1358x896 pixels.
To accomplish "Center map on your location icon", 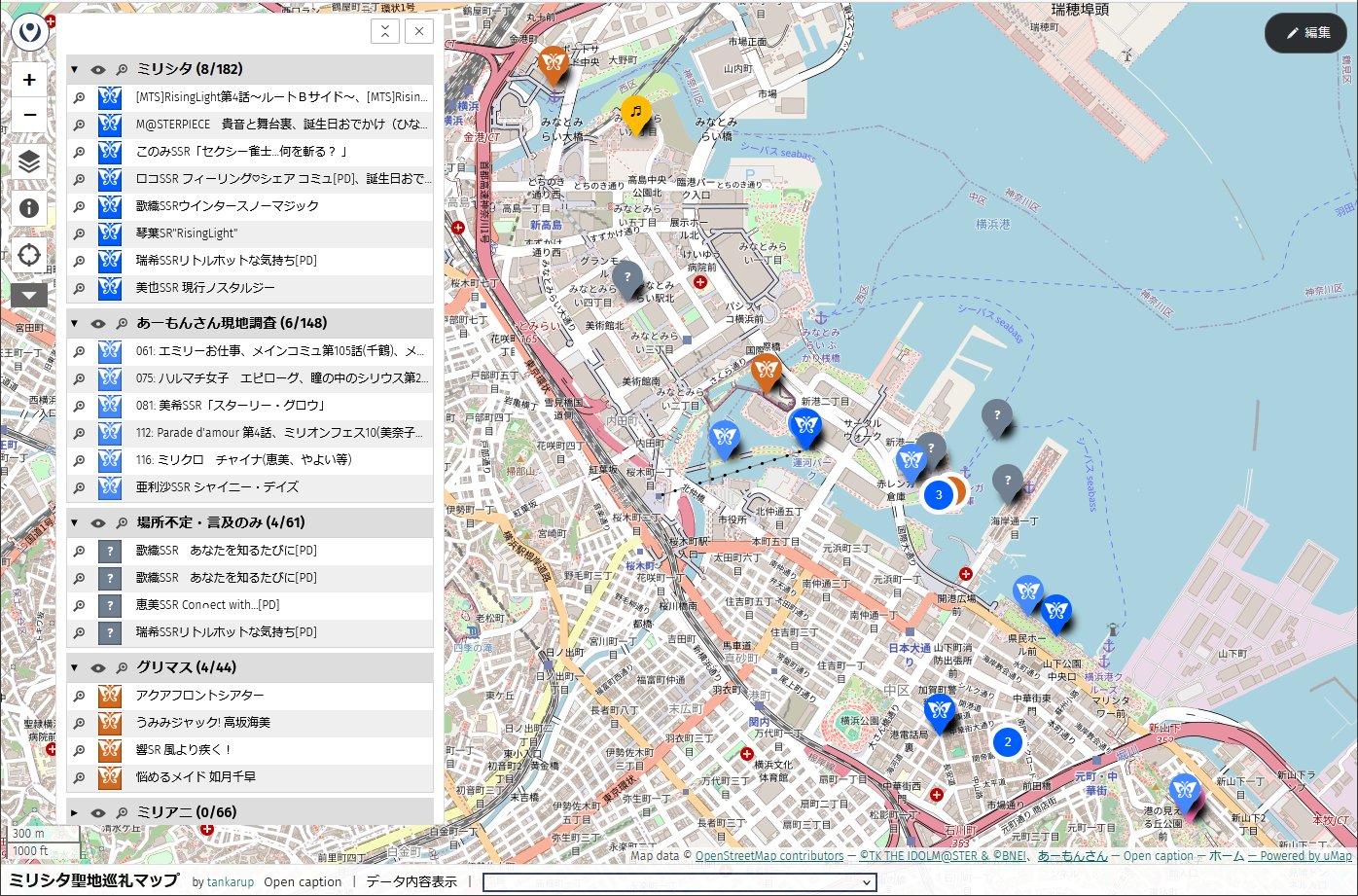I will [29, 256].
